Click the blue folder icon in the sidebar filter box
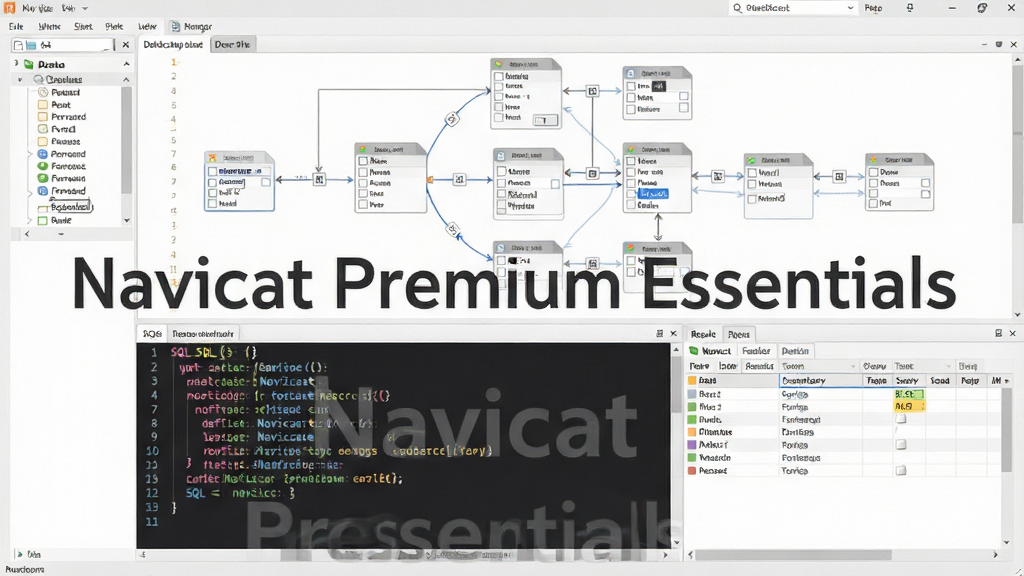 click(x=31, y=45)
